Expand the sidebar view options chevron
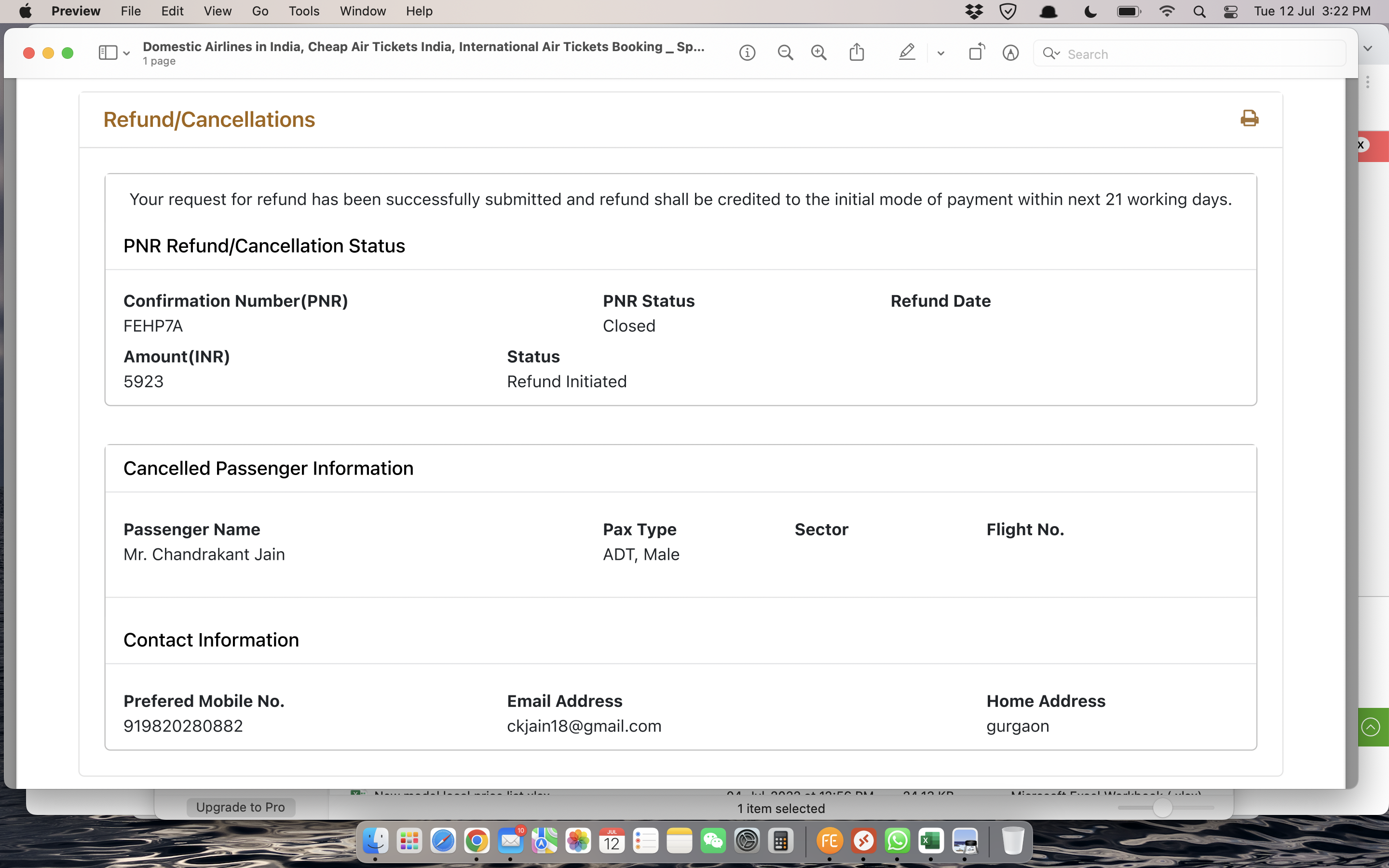Viewport: 1389px width, 868px height. coord(127,54)
